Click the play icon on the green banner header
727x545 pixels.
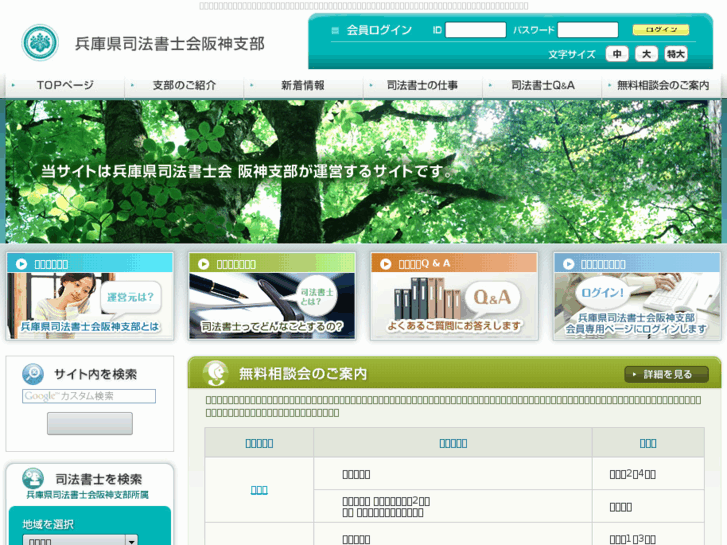click(203, 264)
